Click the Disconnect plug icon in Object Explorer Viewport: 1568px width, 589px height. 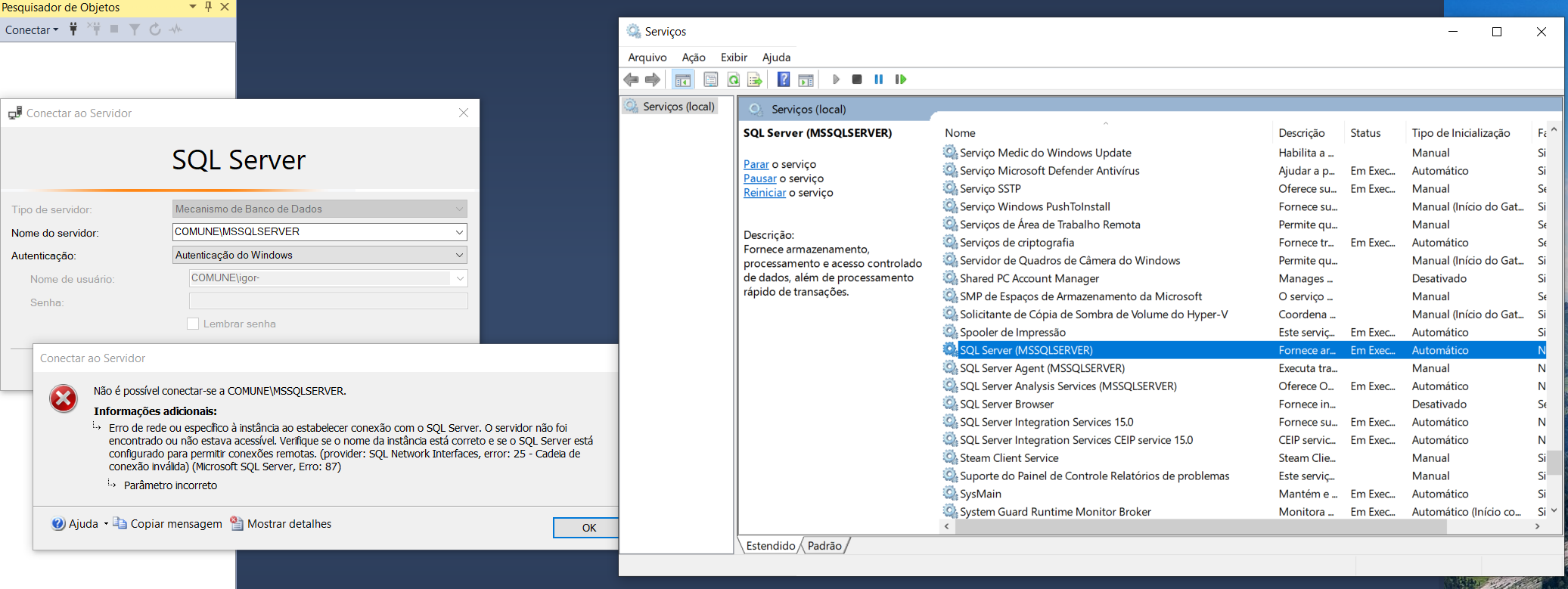94,29
